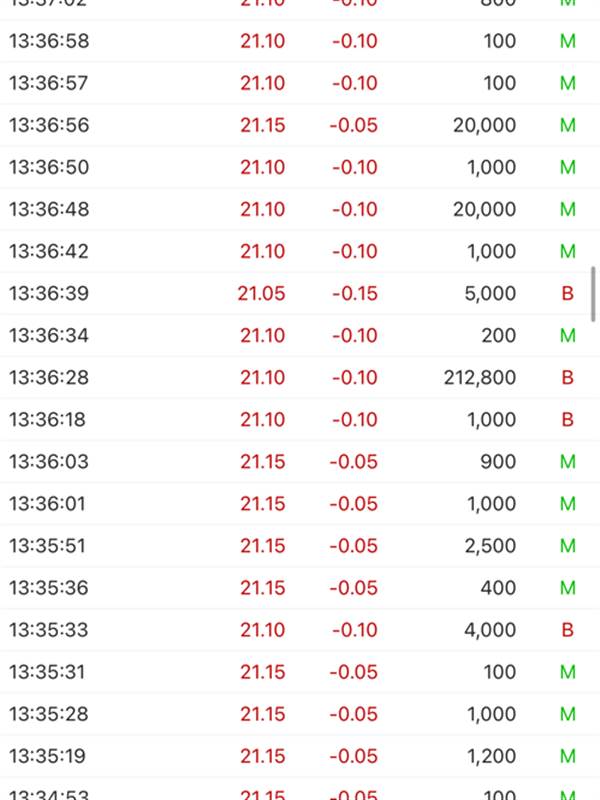Tap the 2,500 volume at 13:35:51
This screenshot has height=800, width=600.
[x=490, y=546]
